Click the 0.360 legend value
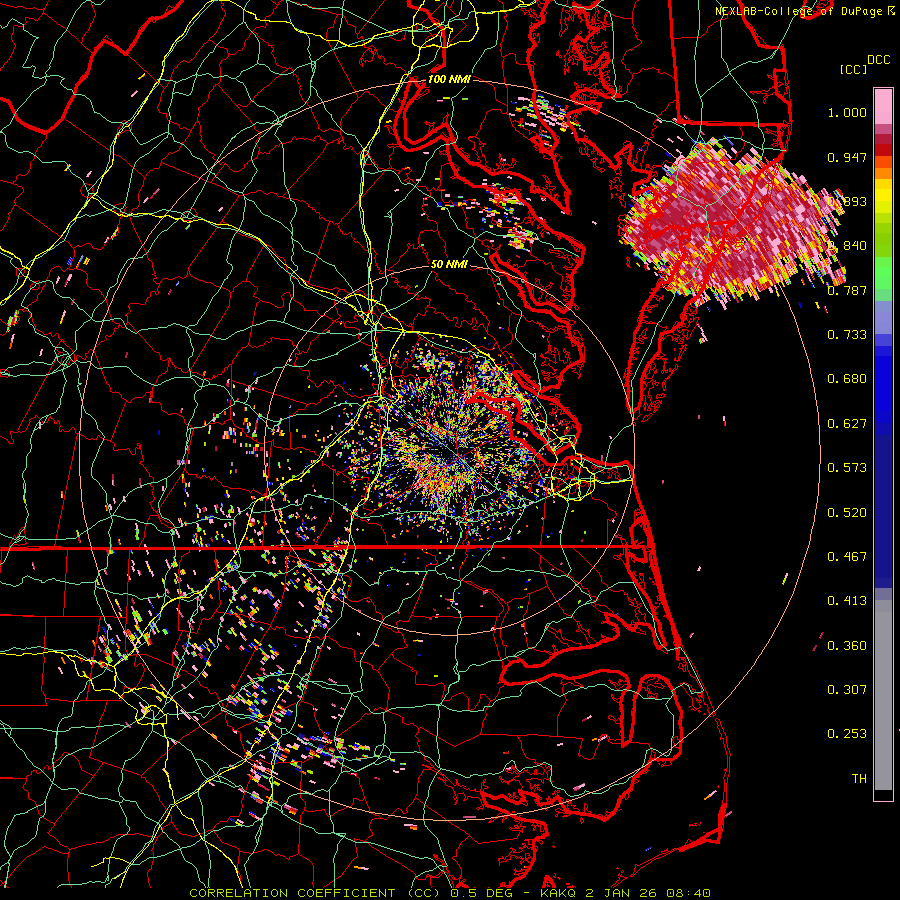The image size is (900, 900). [847, 646]
